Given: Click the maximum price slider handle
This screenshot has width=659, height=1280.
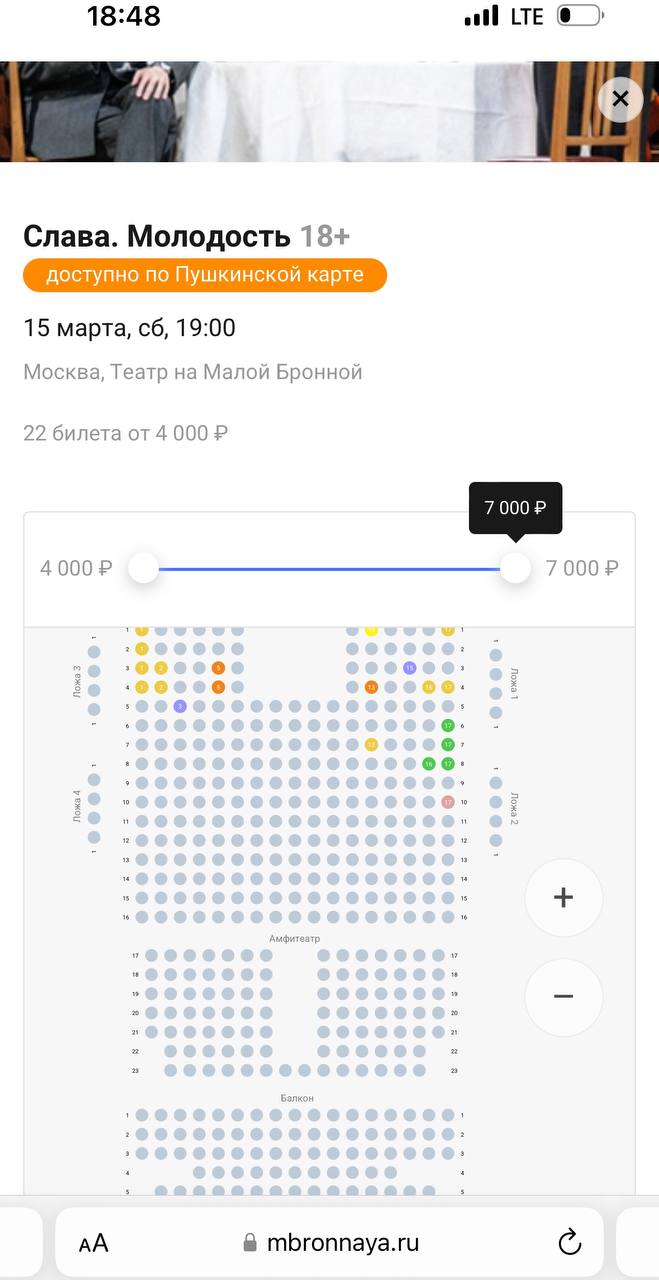Looking at the screenshot, I should click(x=515, y=568).
